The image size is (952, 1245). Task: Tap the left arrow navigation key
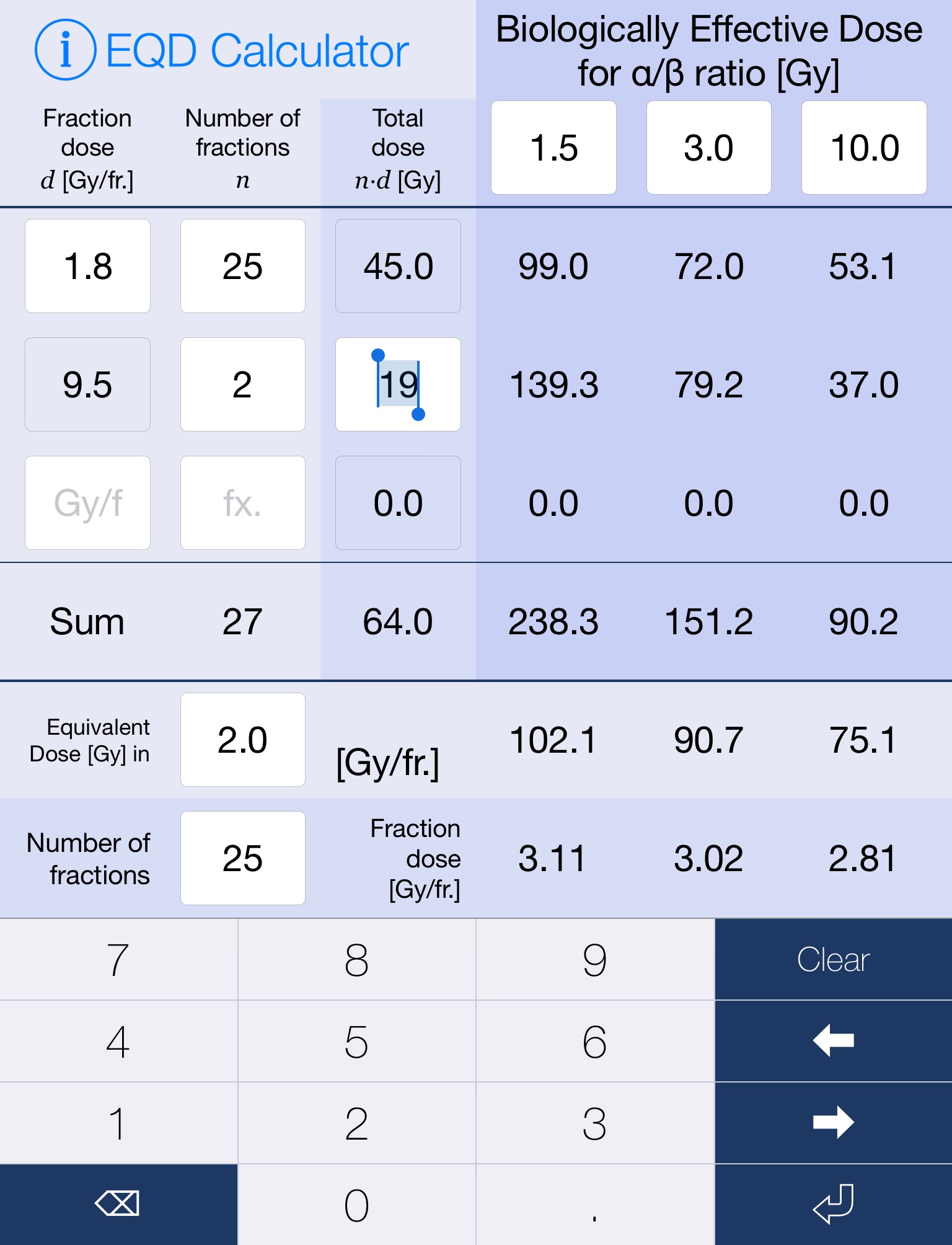[x=833, y=1040]
